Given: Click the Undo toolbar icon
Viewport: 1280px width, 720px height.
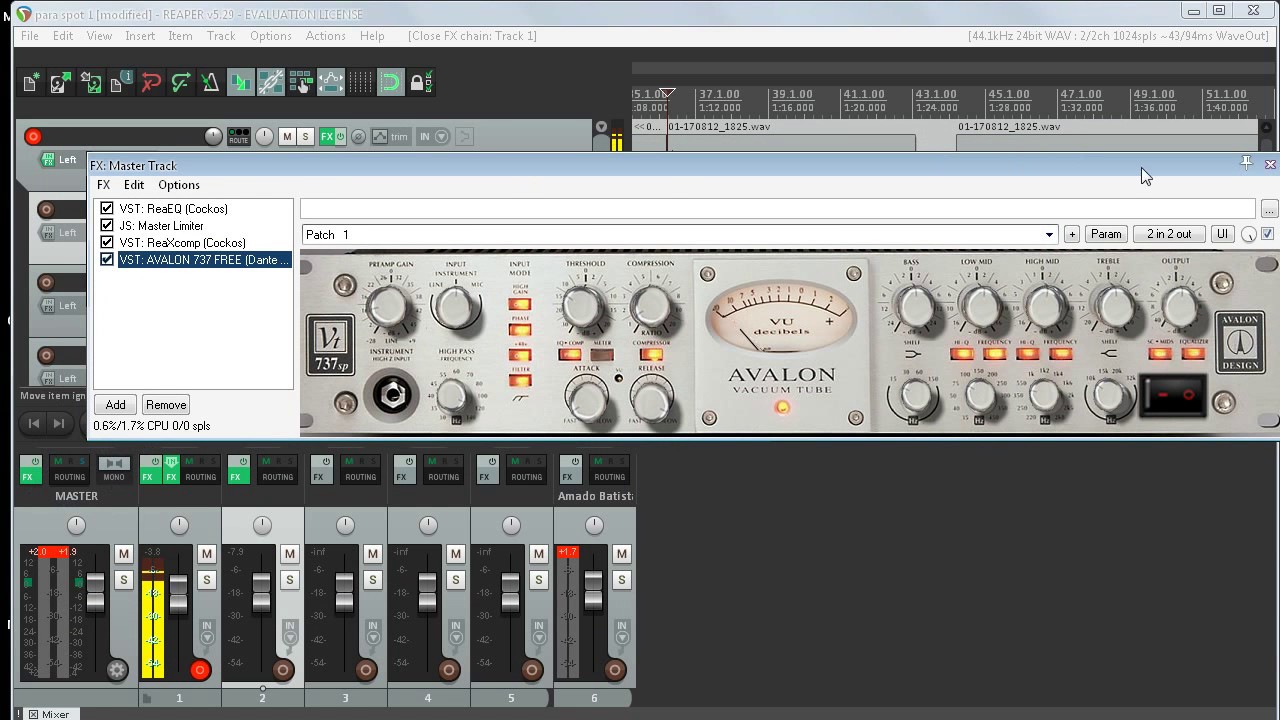Looking at the screenshot, I should click(151, 83).
